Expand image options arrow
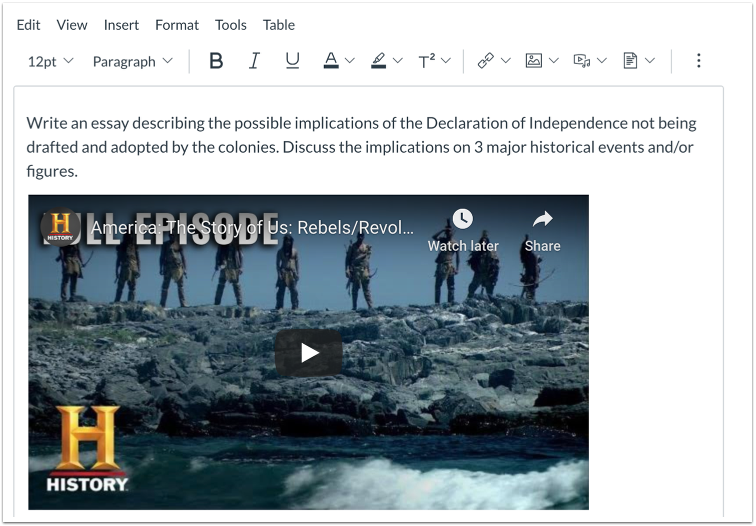756x526 pixels. 554,61
